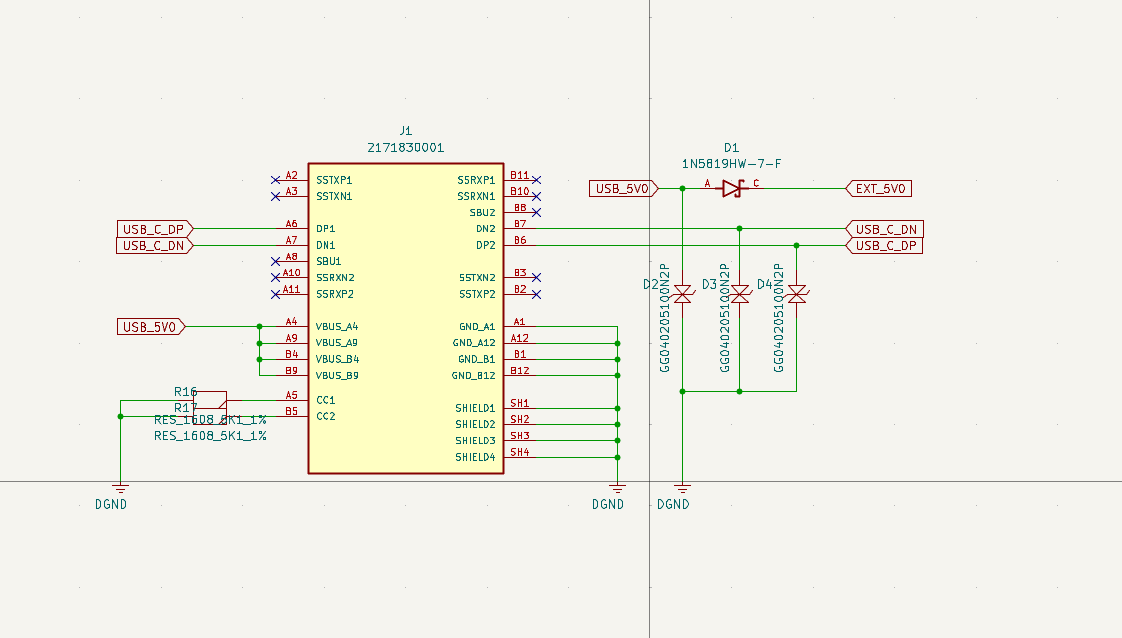
Task: Click the EXT_5V0 global label
Action: 879,189
